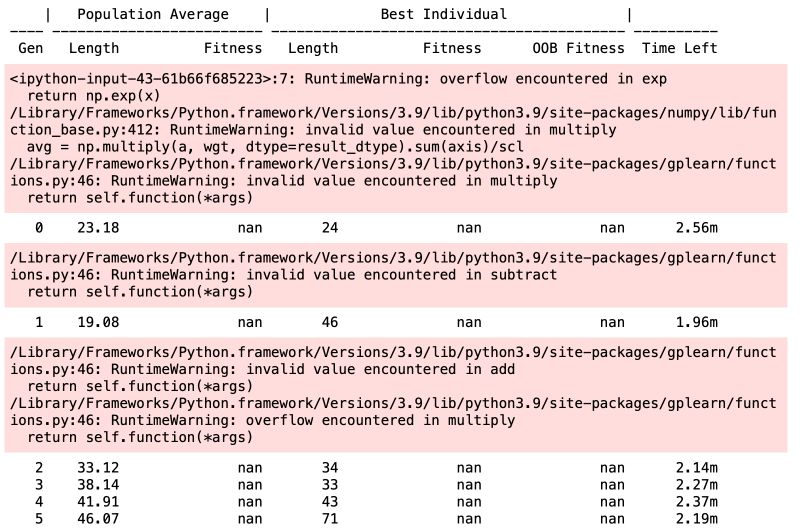
Task: Click population length value 46.07
Action: 98,519
